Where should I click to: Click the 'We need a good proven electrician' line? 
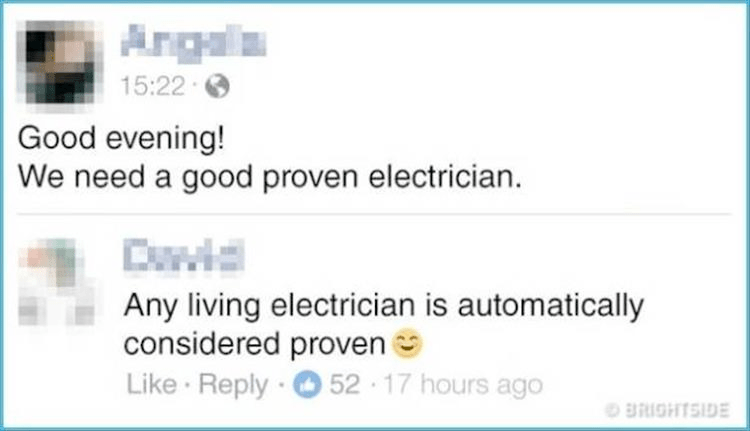click(269, 178)
